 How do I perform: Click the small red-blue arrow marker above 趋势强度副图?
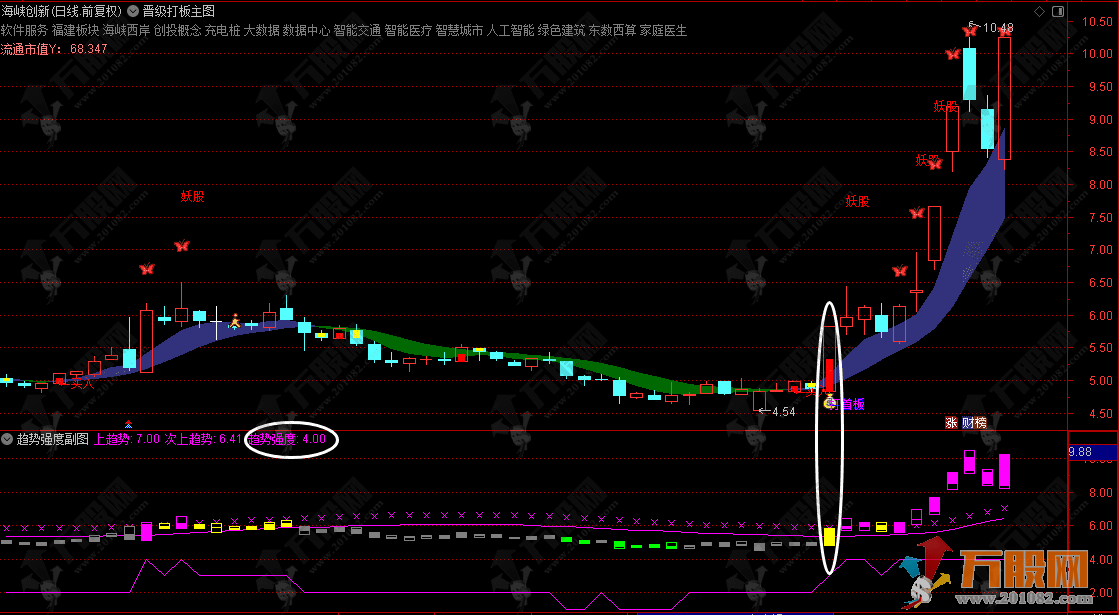128,424
